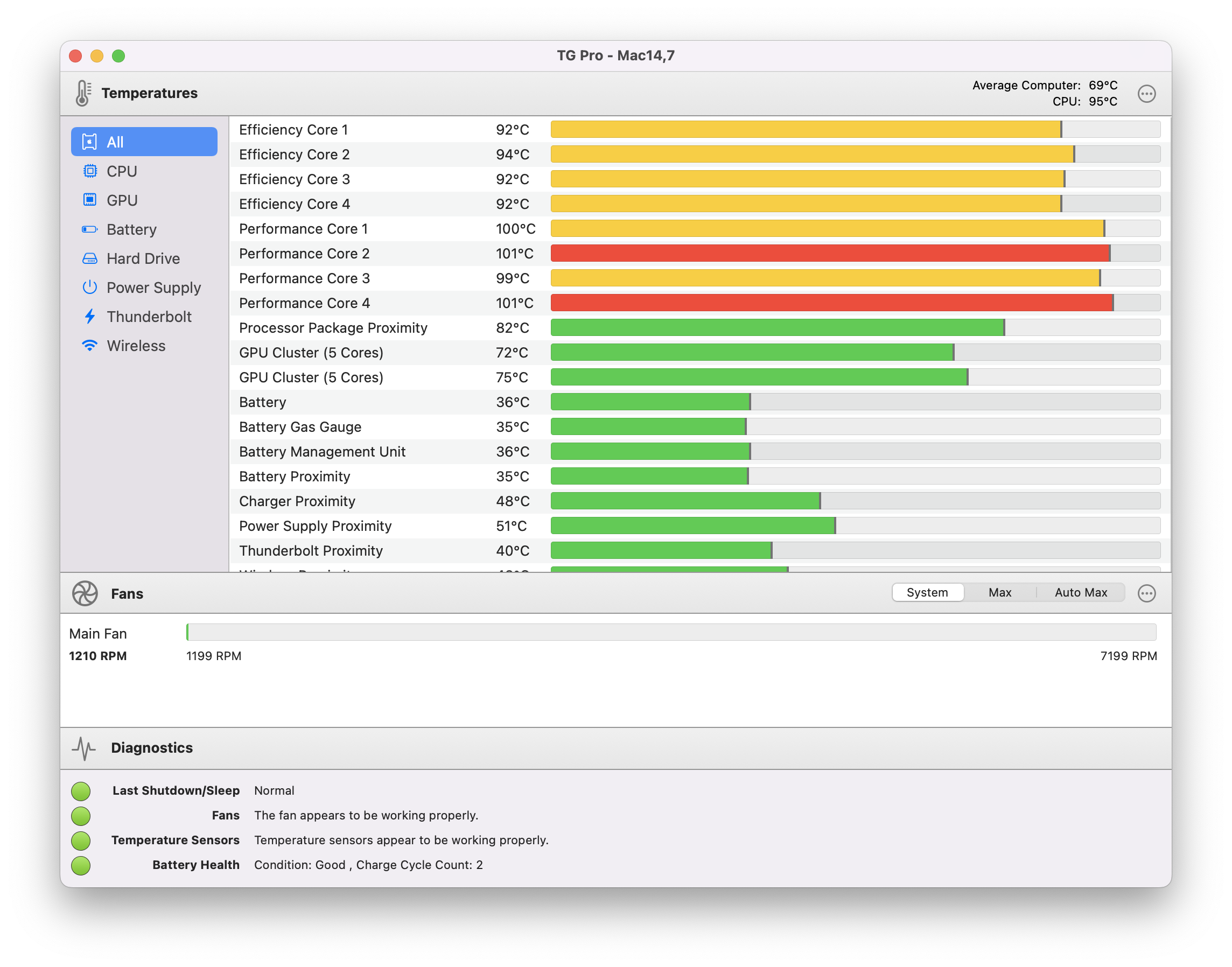1232x967 pixels.
Task: Select the Battery Proximity row
Action: pos(699,476)
